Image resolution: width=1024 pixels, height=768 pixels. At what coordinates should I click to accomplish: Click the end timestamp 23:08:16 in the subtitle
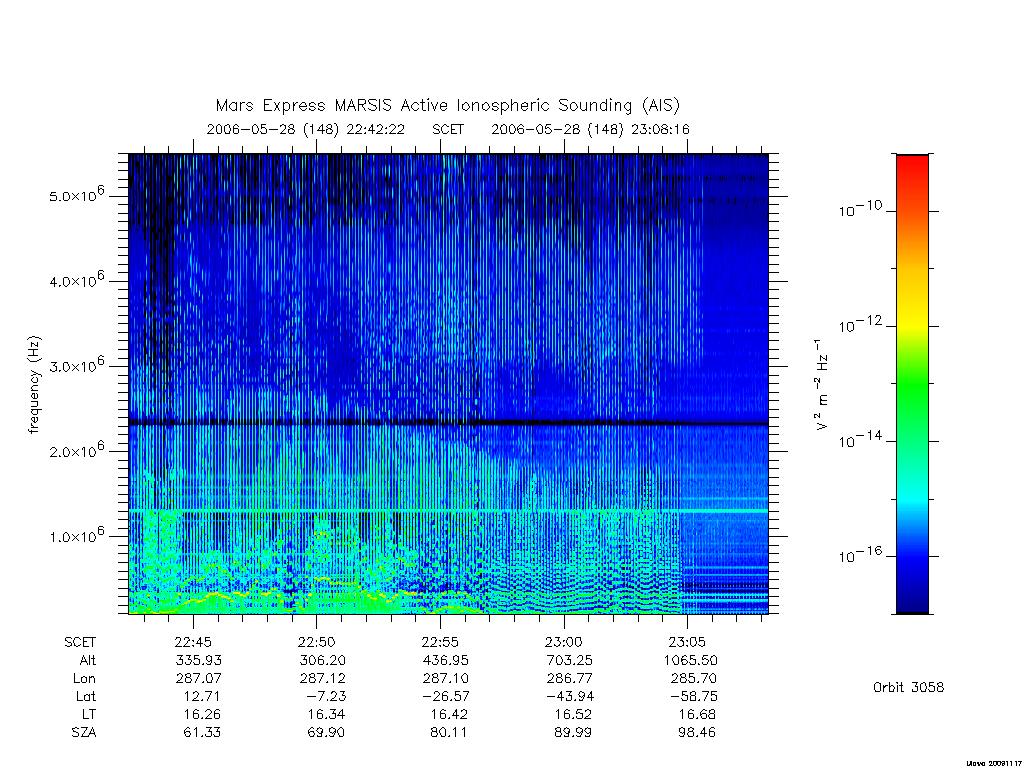click(660, 129)
